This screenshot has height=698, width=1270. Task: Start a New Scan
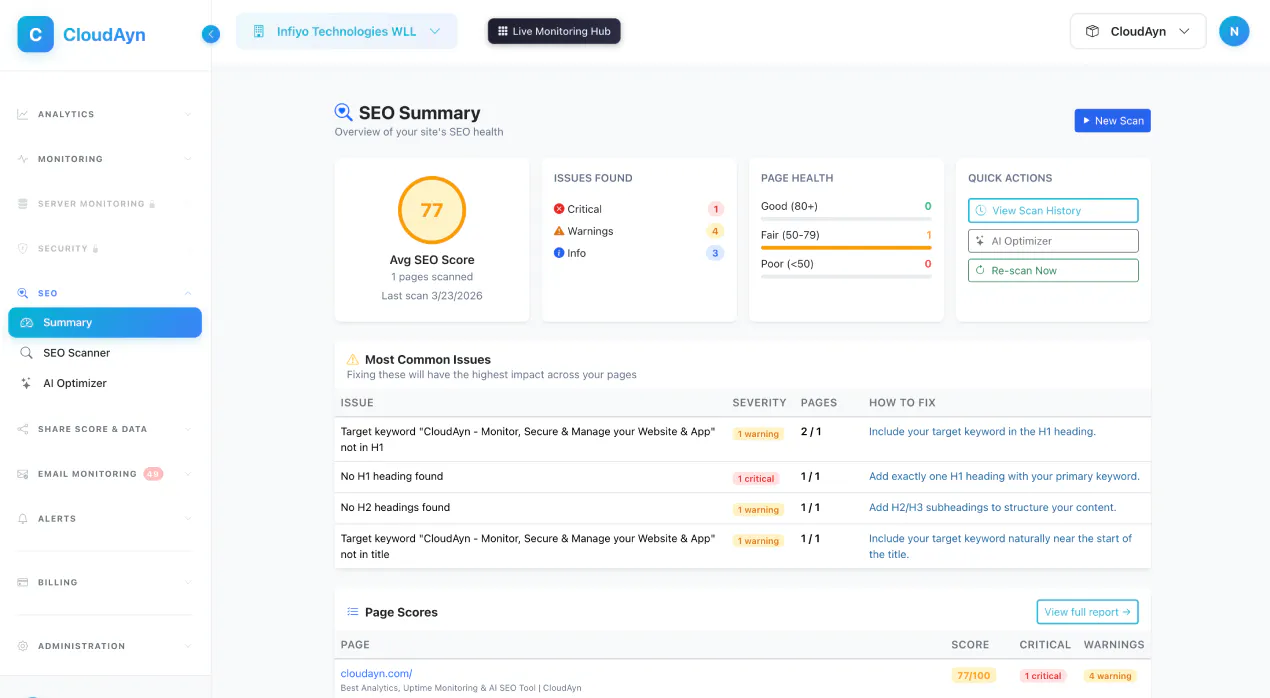(1112, 120)
